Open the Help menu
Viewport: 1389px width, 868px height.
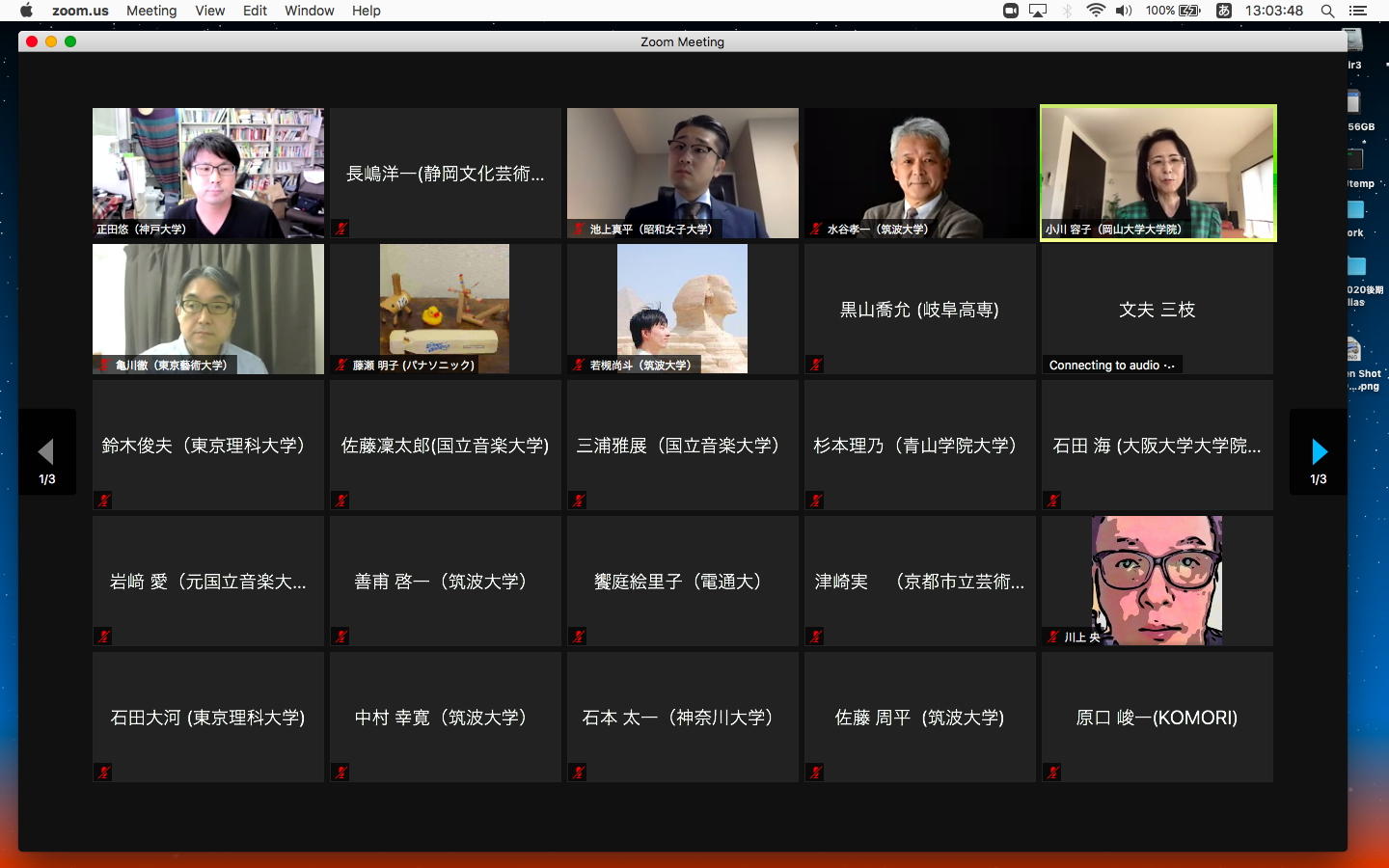click(x=367, y=11)
